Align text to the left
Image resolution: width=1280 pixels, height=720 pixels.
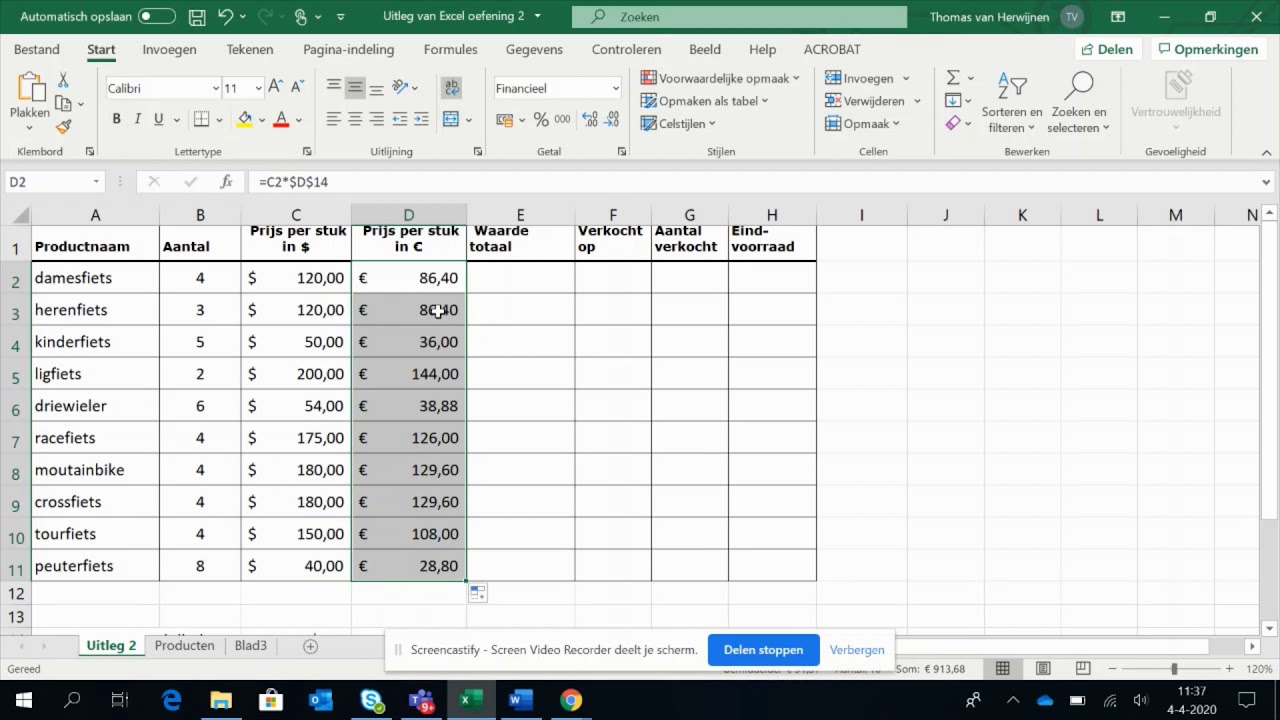(x=334, y=119)
